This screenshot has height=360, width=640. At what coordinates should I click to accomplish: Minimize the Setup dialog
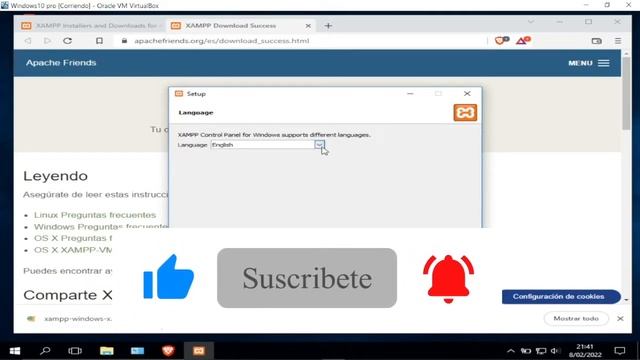[x=410, y=93]
